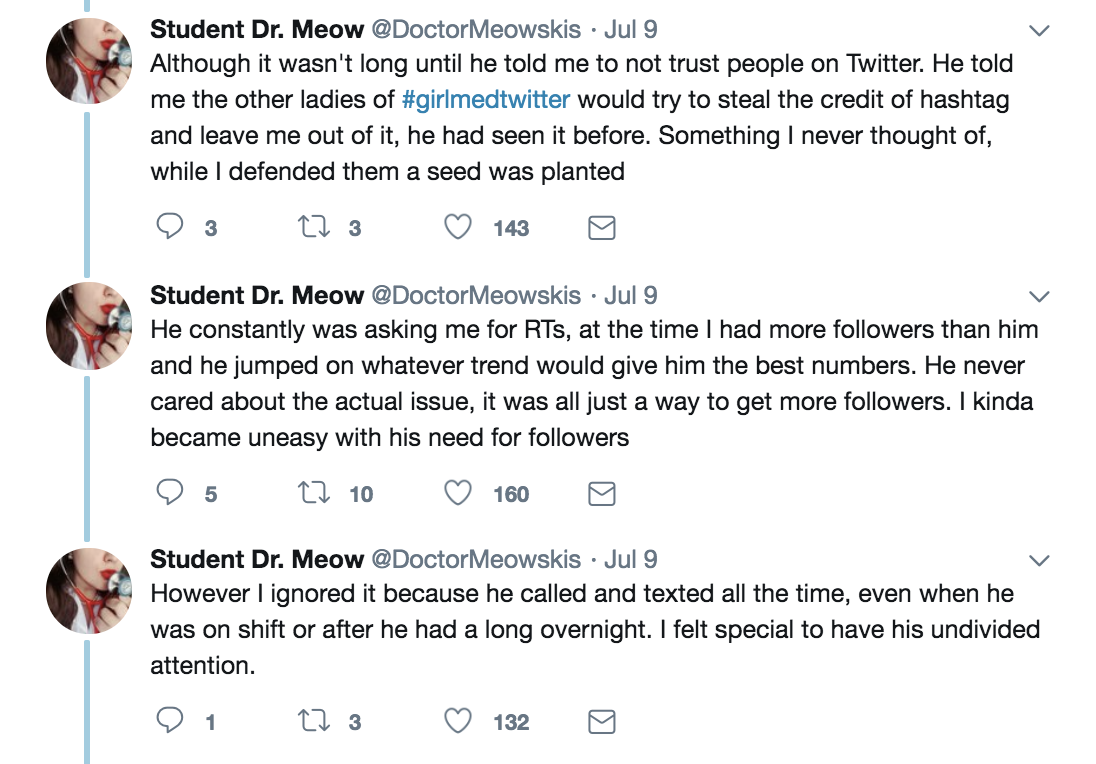Expand options on the bottom tweet
1096x764 pixels.
1037,562
